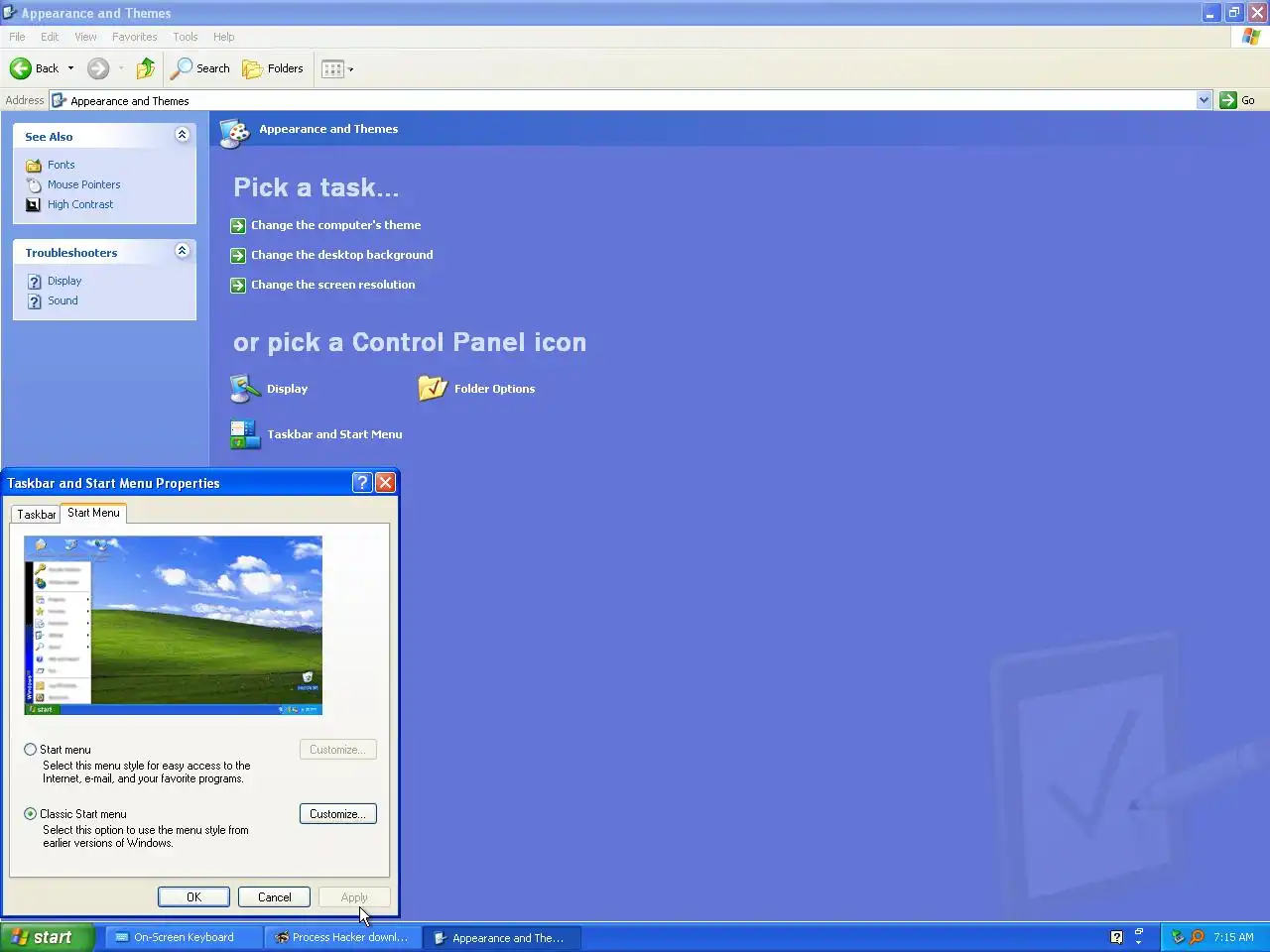The width and height of the screenshot is (1270, 952).
Task: Open Search in the toolbar
Action: click(200, 68)
